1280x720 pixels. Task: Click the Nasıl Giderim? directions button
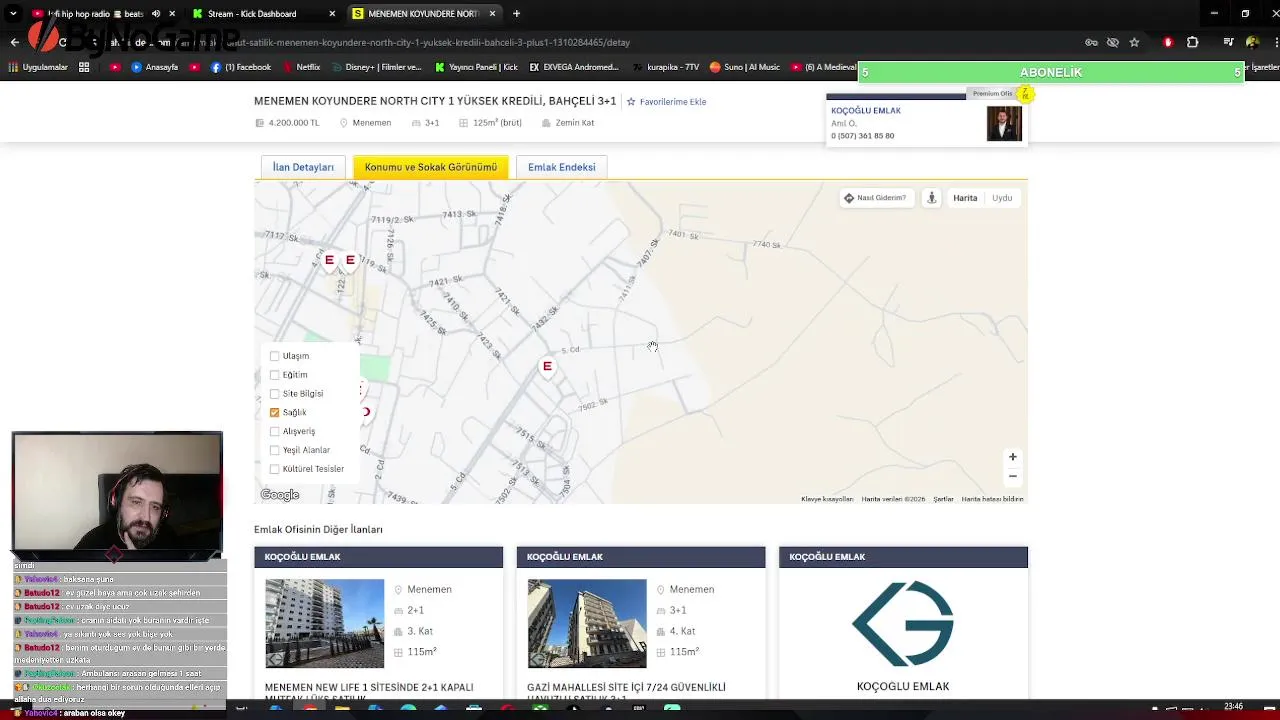coord(875,198)
